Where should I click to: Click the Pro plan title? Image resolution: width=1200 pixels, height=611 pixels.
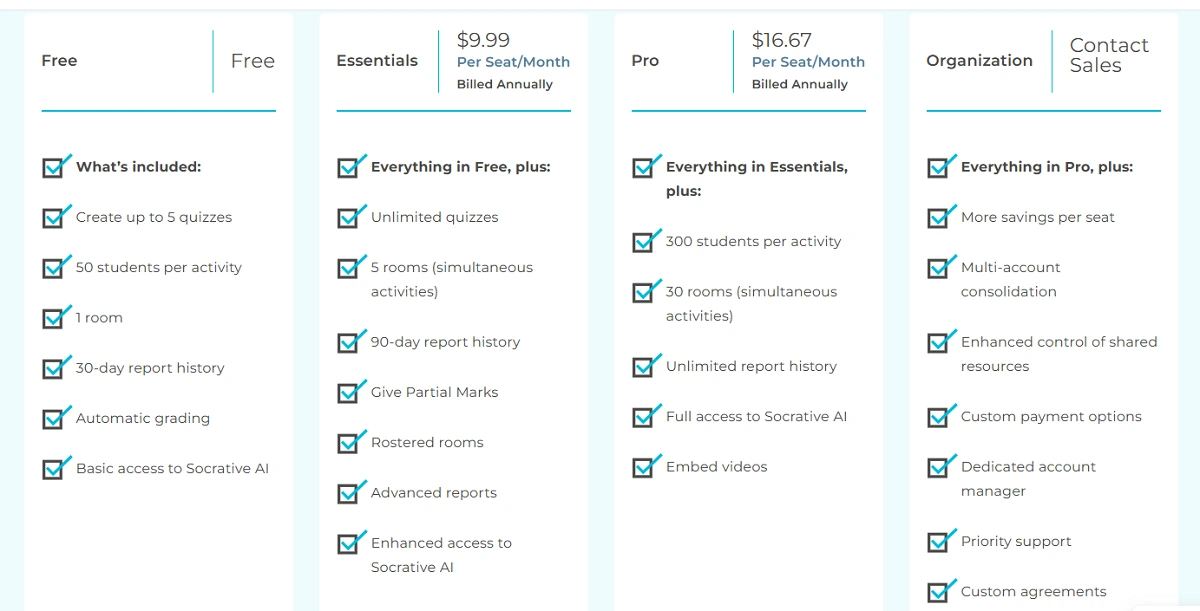coord(645,61)
